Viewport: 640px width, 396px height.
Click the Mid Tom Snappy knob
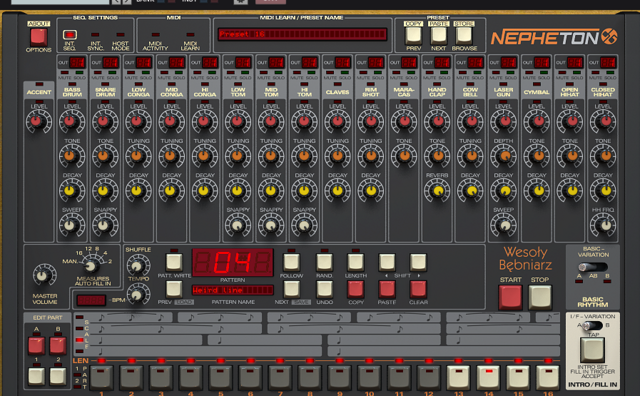(x=270, y=225)
